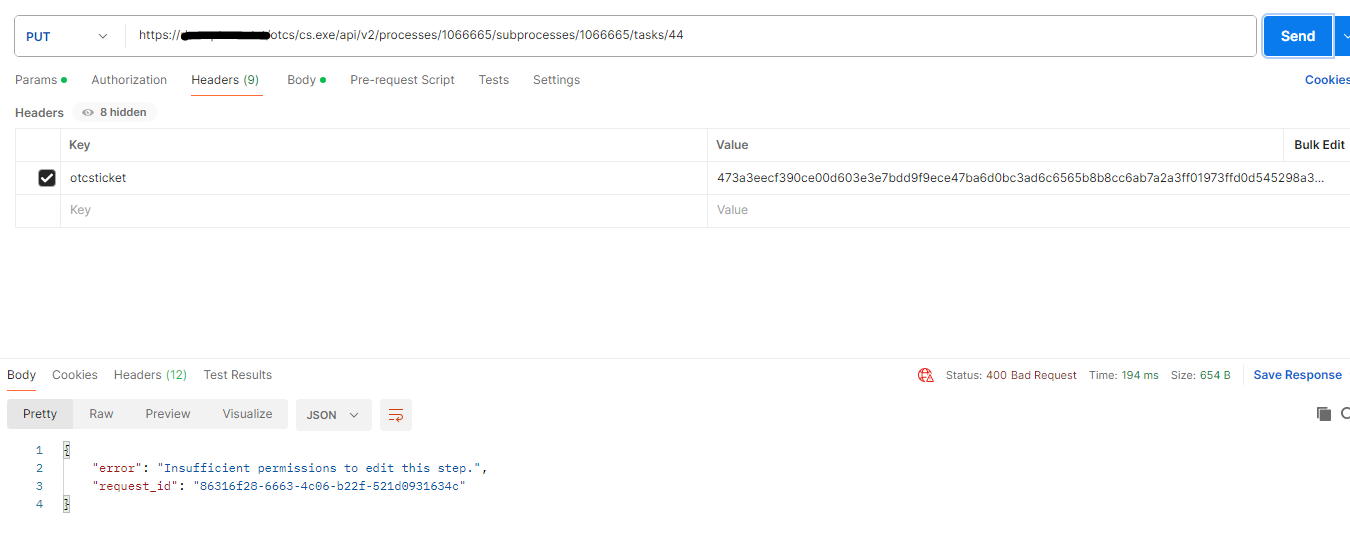Open the response Cookies tab

pos(75,375)
